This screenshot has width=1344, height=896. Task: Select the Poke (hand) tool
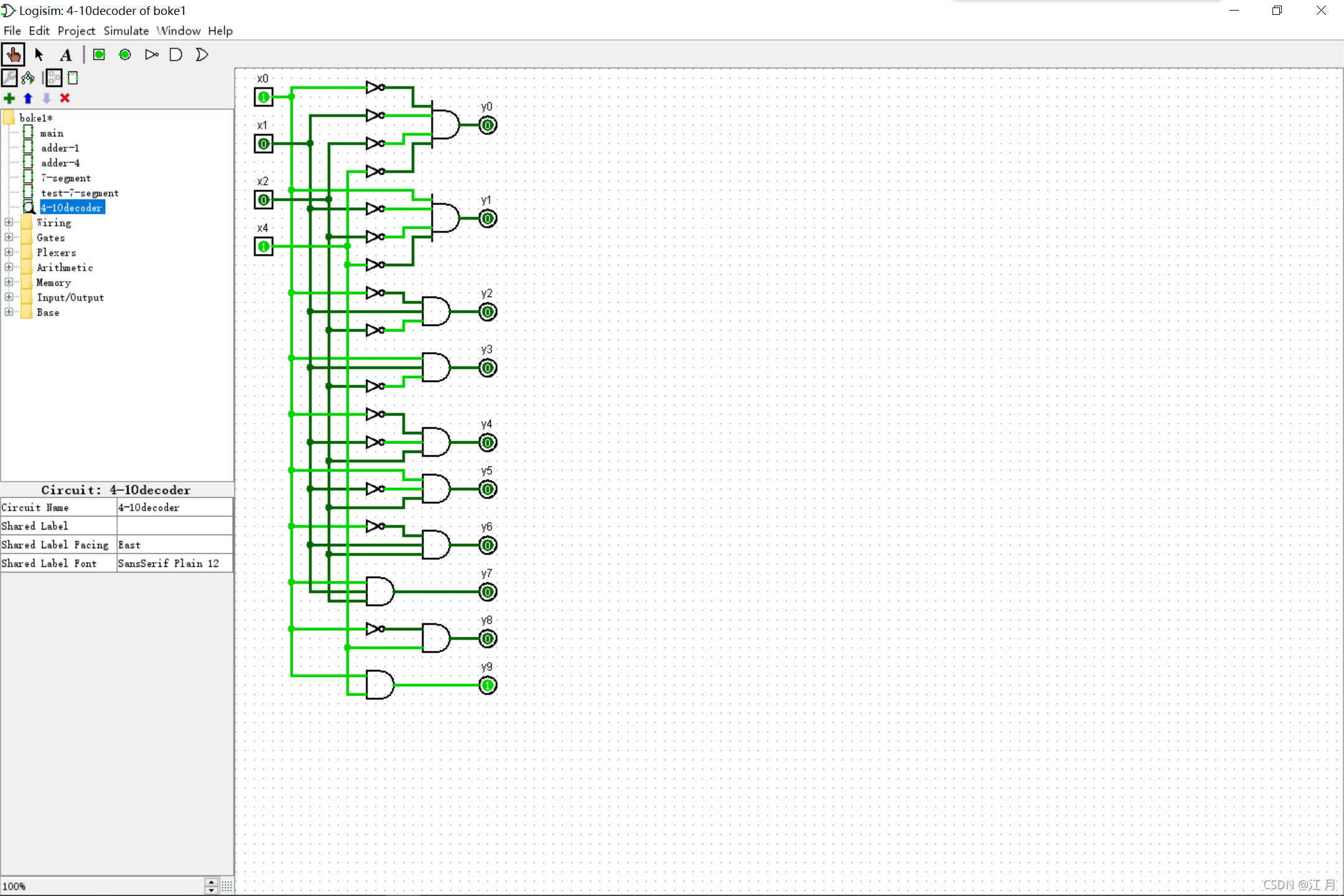(13, 55)
